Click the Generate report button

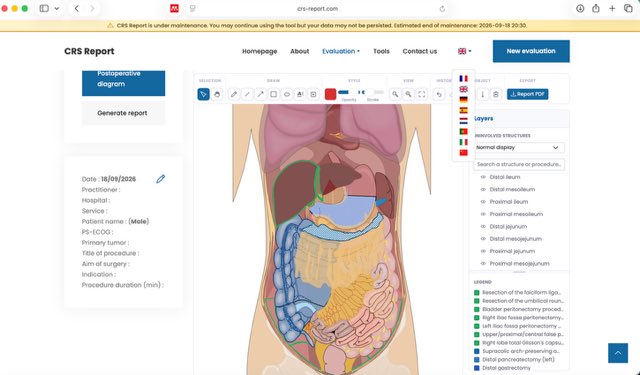tap(123, 113)
